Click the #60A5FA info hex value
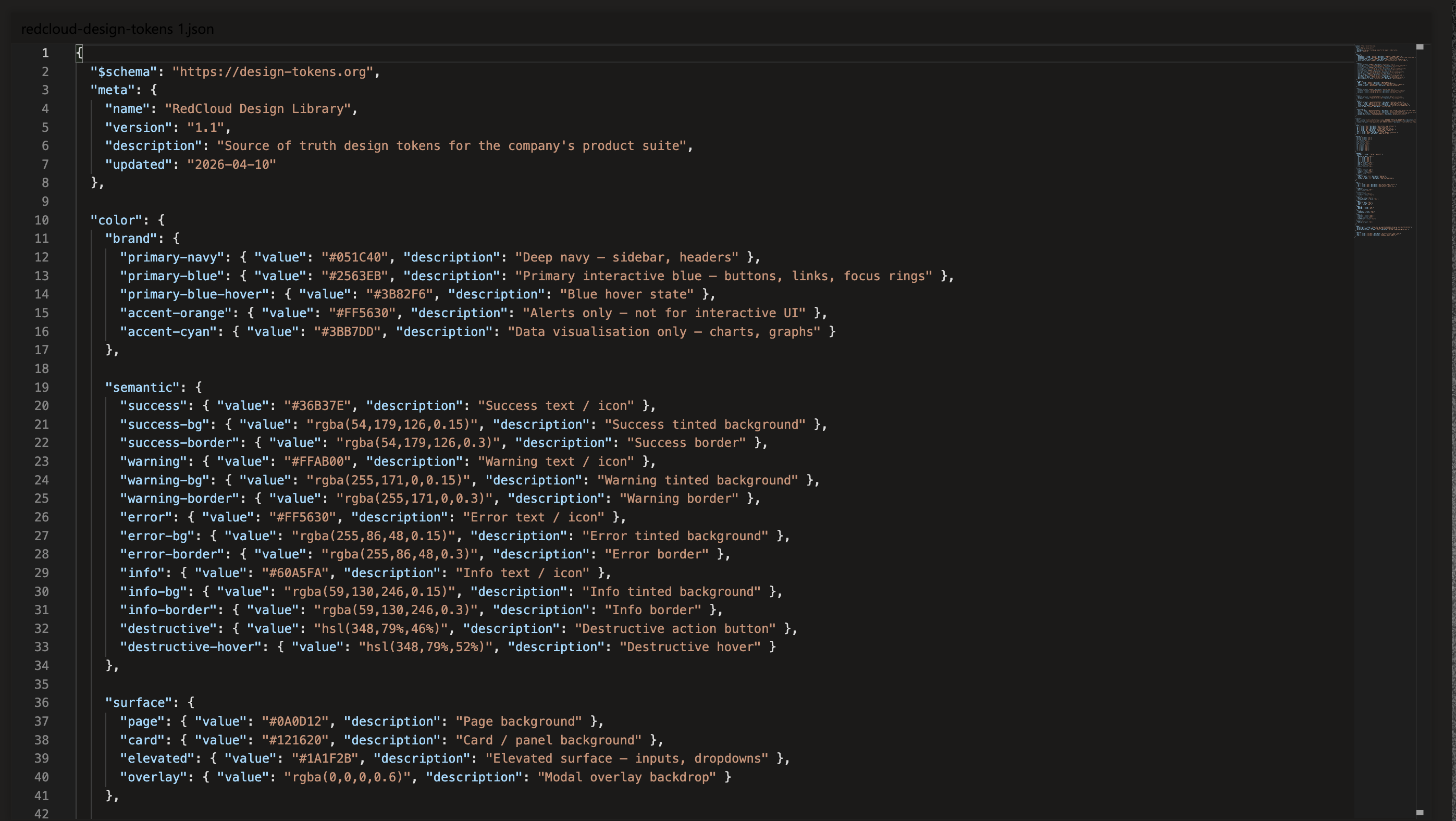The height and width of the screenshot is (821, 1456). point(295,573)
